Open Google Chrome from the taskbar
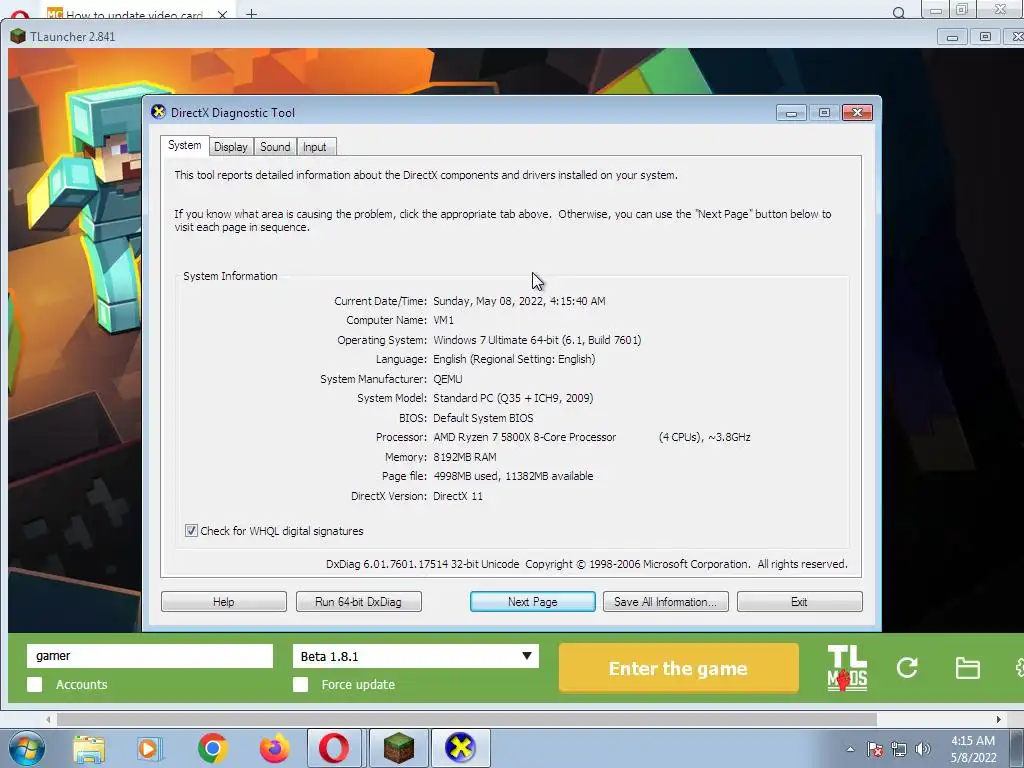This screenshot has width=1024, height=768. [212, 748]
